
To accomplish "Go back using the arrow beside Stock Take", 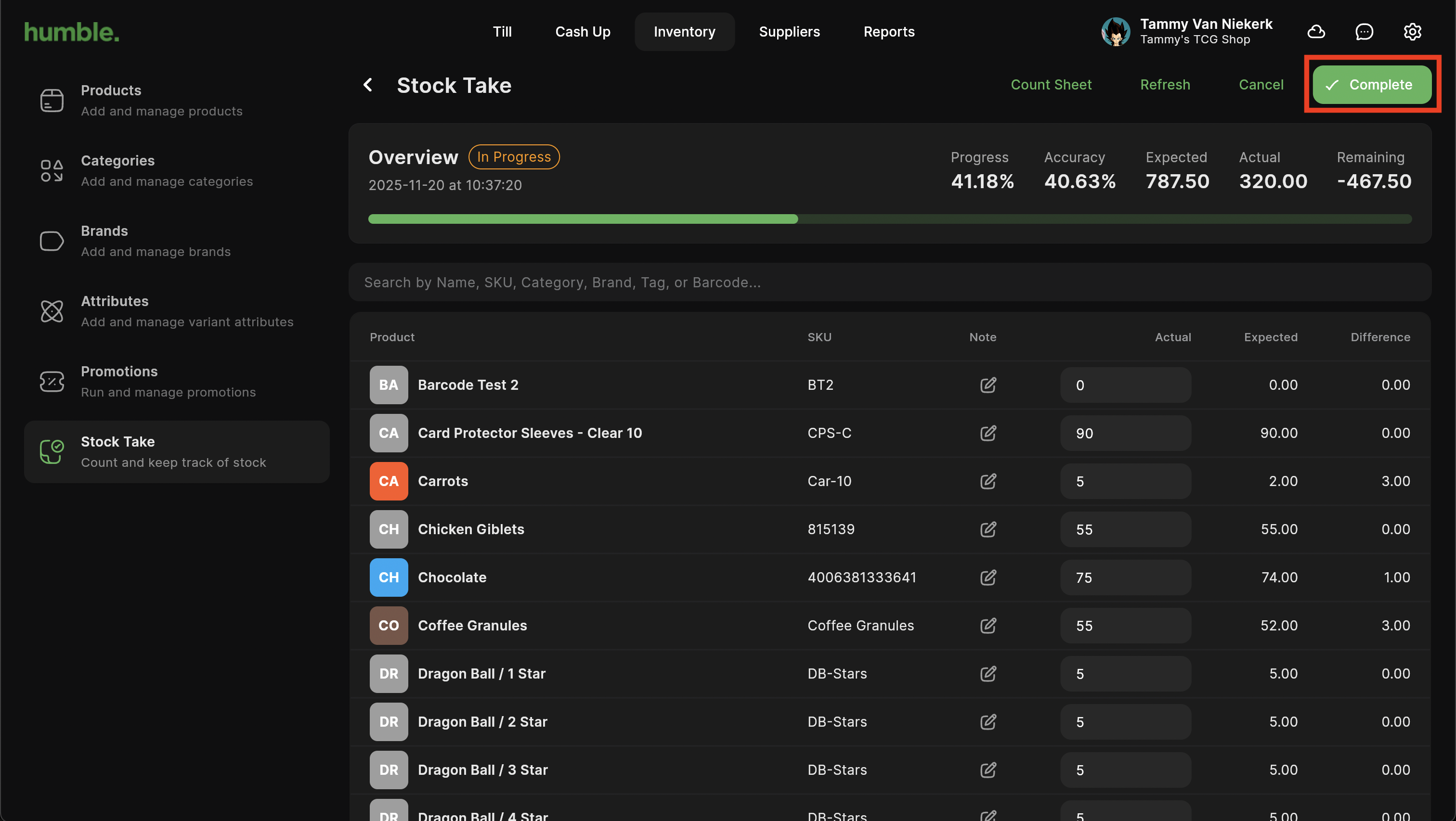I will click(x=368, y=85).
